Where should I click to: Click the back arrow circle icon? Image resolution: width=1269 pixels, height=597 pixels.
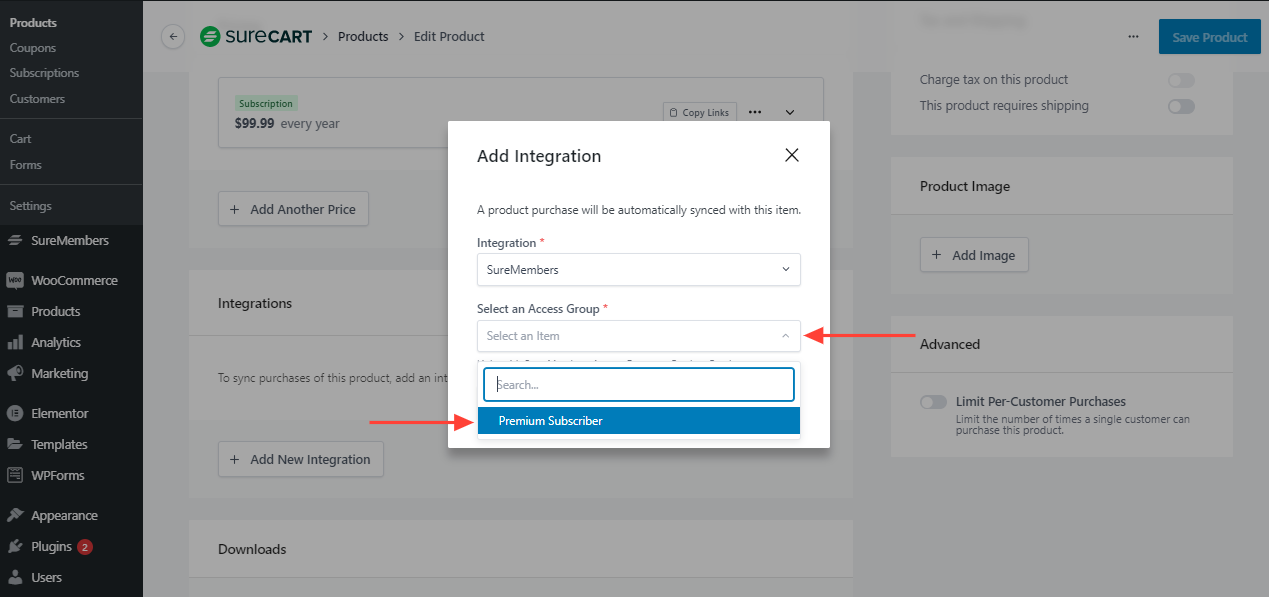pos(173,37)
